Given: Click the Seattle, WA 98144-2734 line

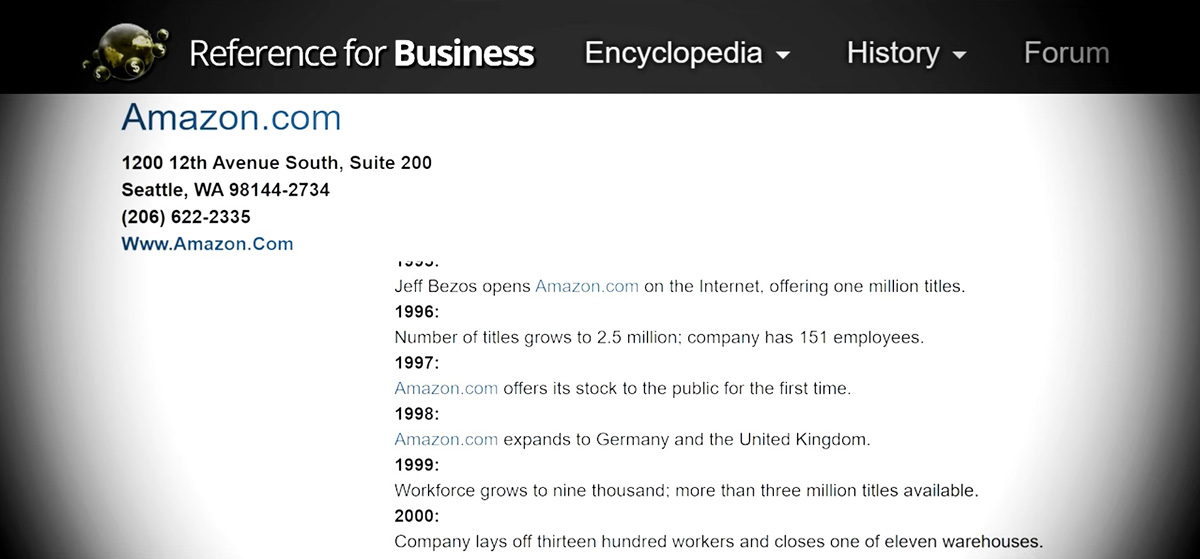Looking at the screenshot, I should pyautogui.click(x=225, y=189).
